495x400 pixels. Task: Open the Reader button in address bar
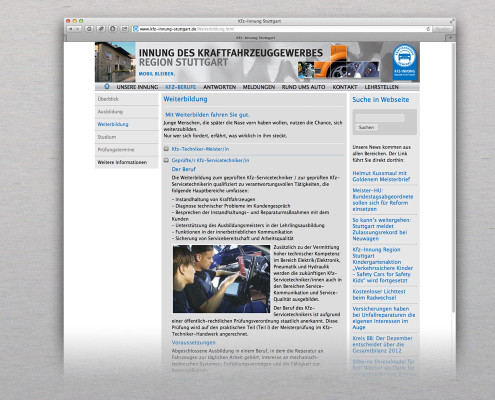tap(443, 29)
